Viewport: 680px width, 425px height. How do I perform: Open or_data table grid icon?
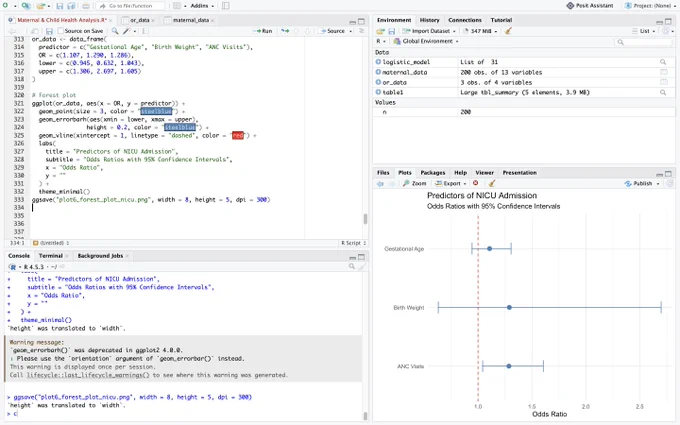tap(664, 82)
